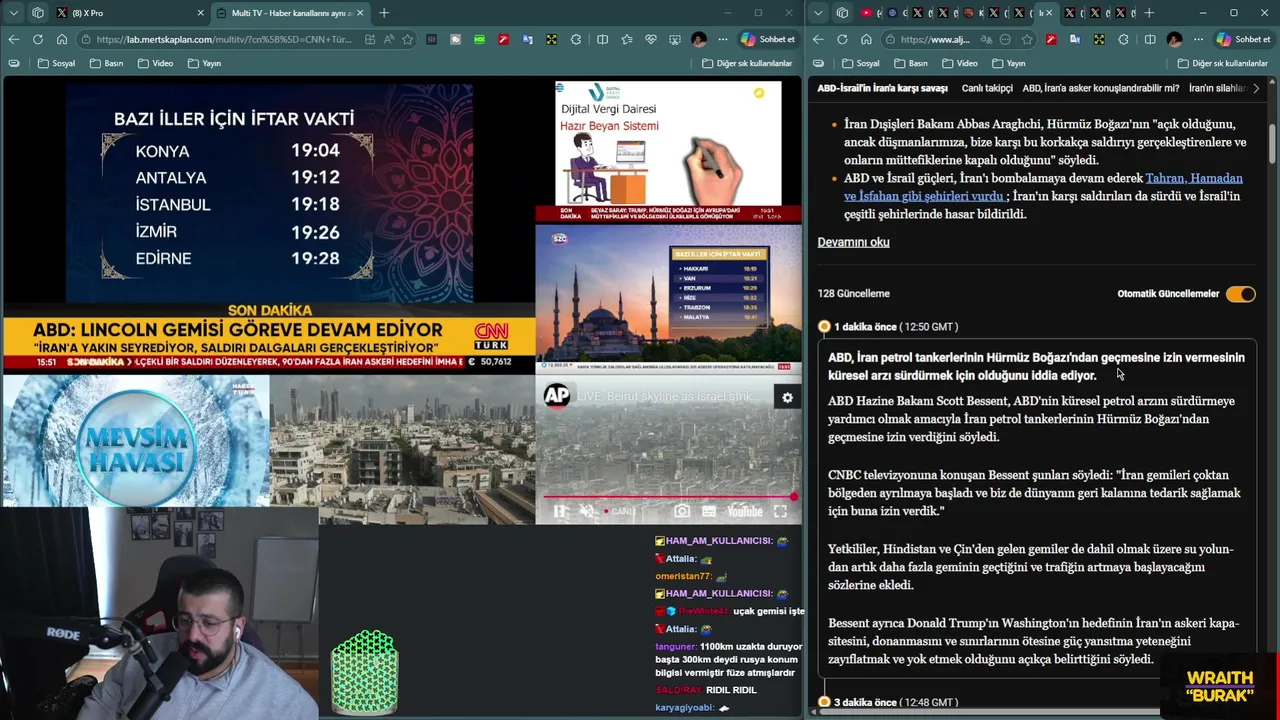Screen dimensions: 1280x720
Task: Toggle subtitles on the AP video player
Action: click(x=709, y=511)
